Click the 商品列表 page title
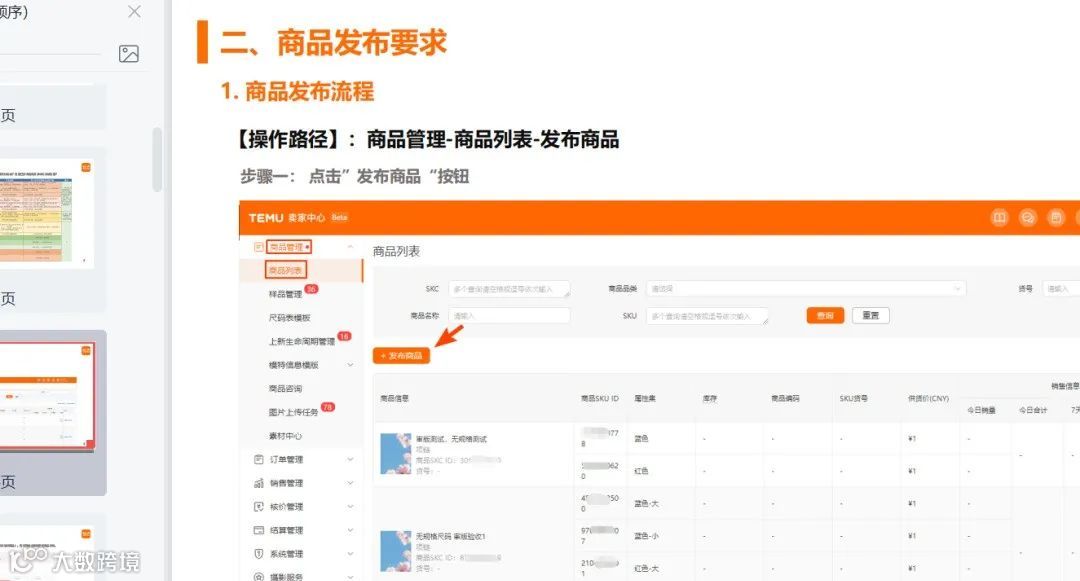The image size is (1080, 581). pos(396,251)
